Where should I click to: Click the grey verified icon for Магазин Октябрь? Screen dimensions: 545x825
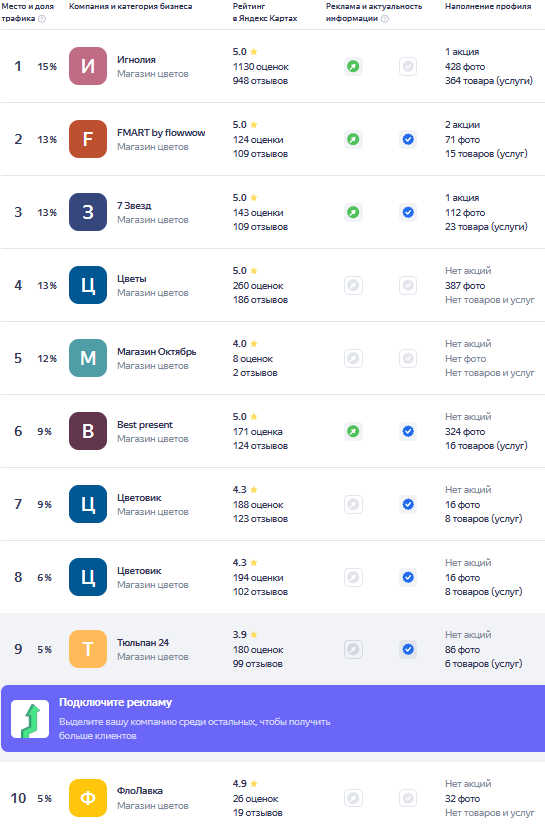(408, 359)
